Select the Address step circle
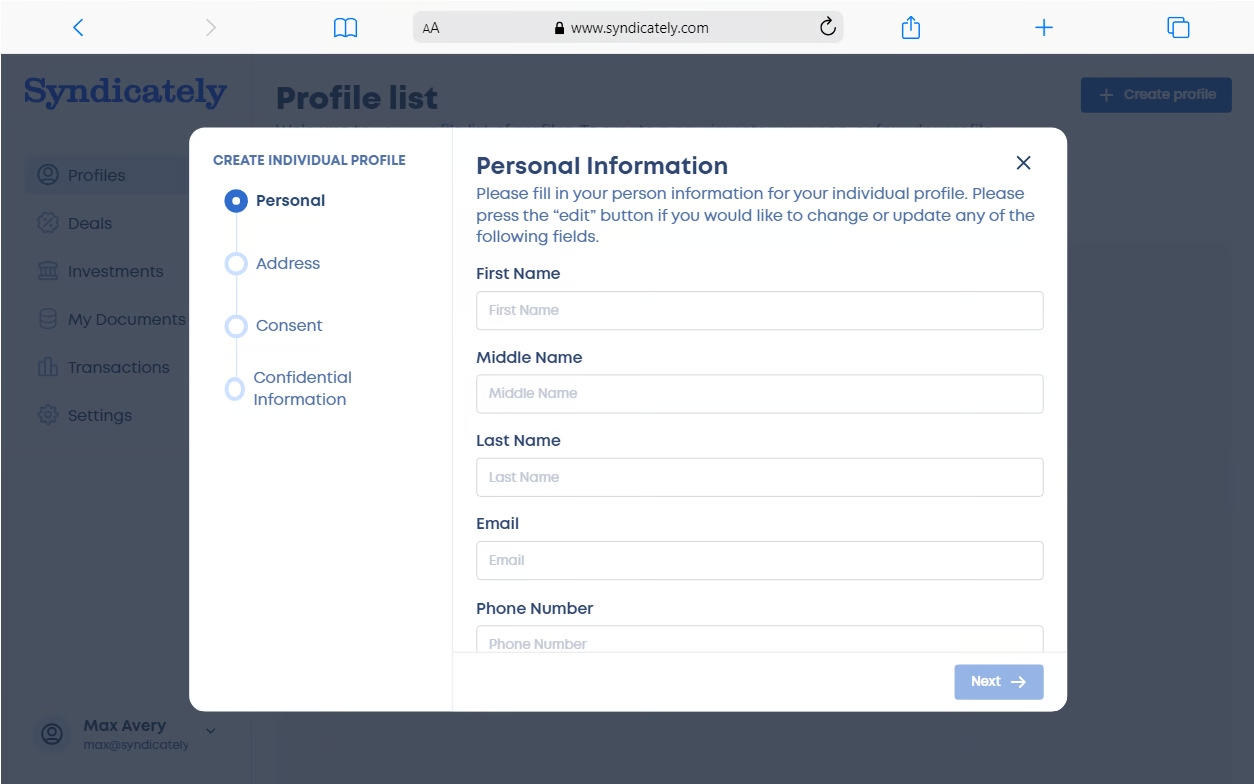 [236, 264]
